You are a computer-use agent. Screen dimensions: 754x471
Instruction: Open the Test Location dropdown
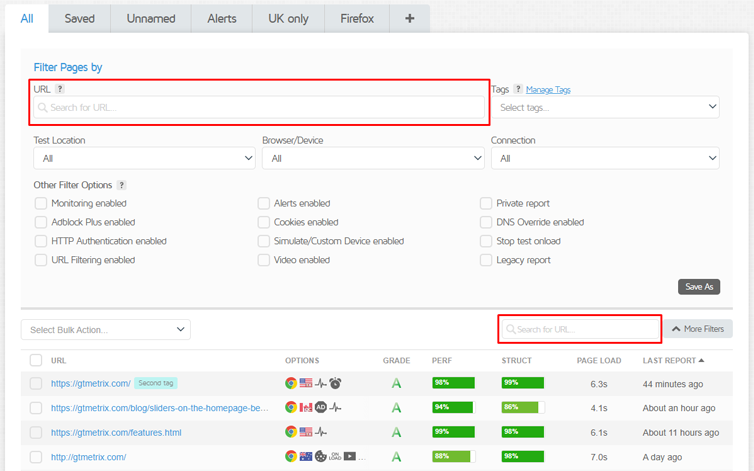tap(144, 158)
